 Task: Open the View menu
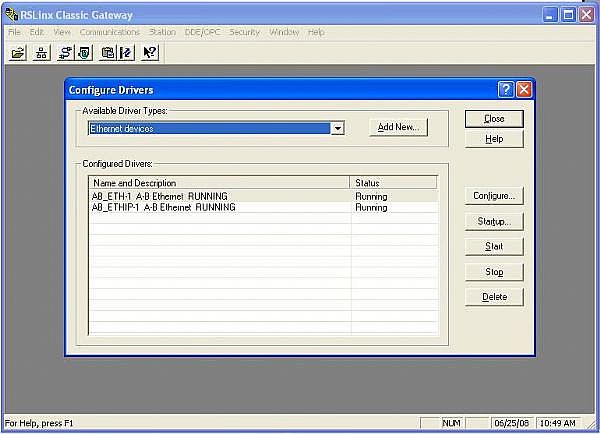62,32
